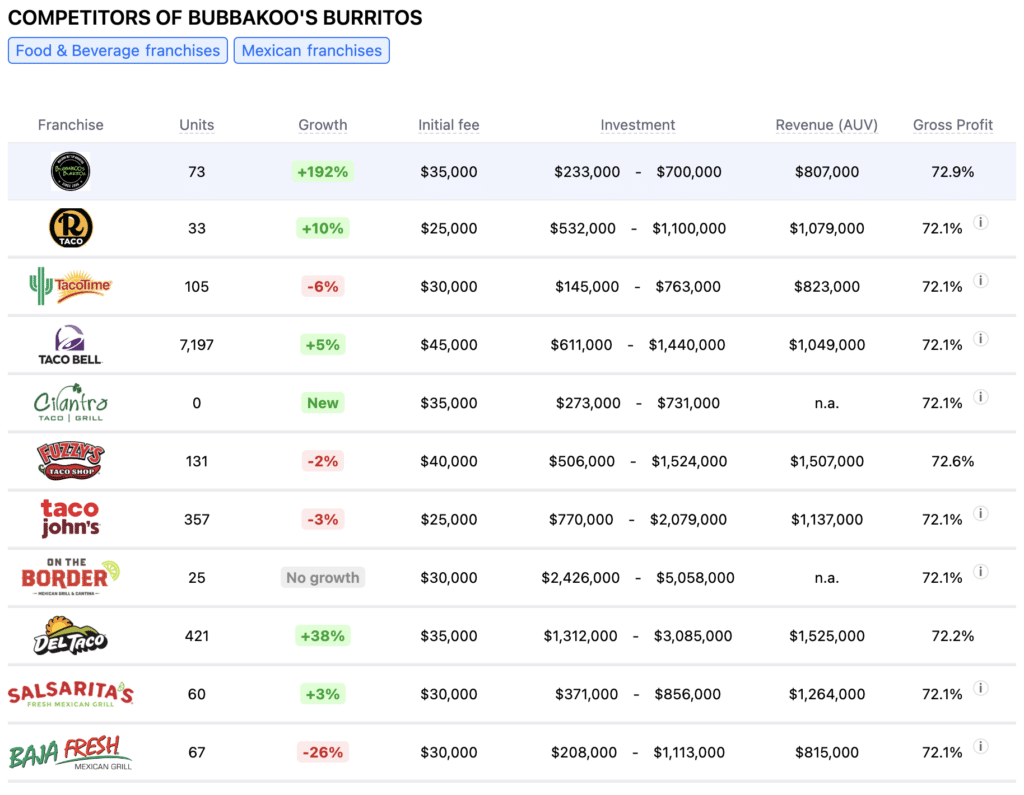
Task: Click the +3% growth badge
Action: pyautogui.click(x=323, y=694)
